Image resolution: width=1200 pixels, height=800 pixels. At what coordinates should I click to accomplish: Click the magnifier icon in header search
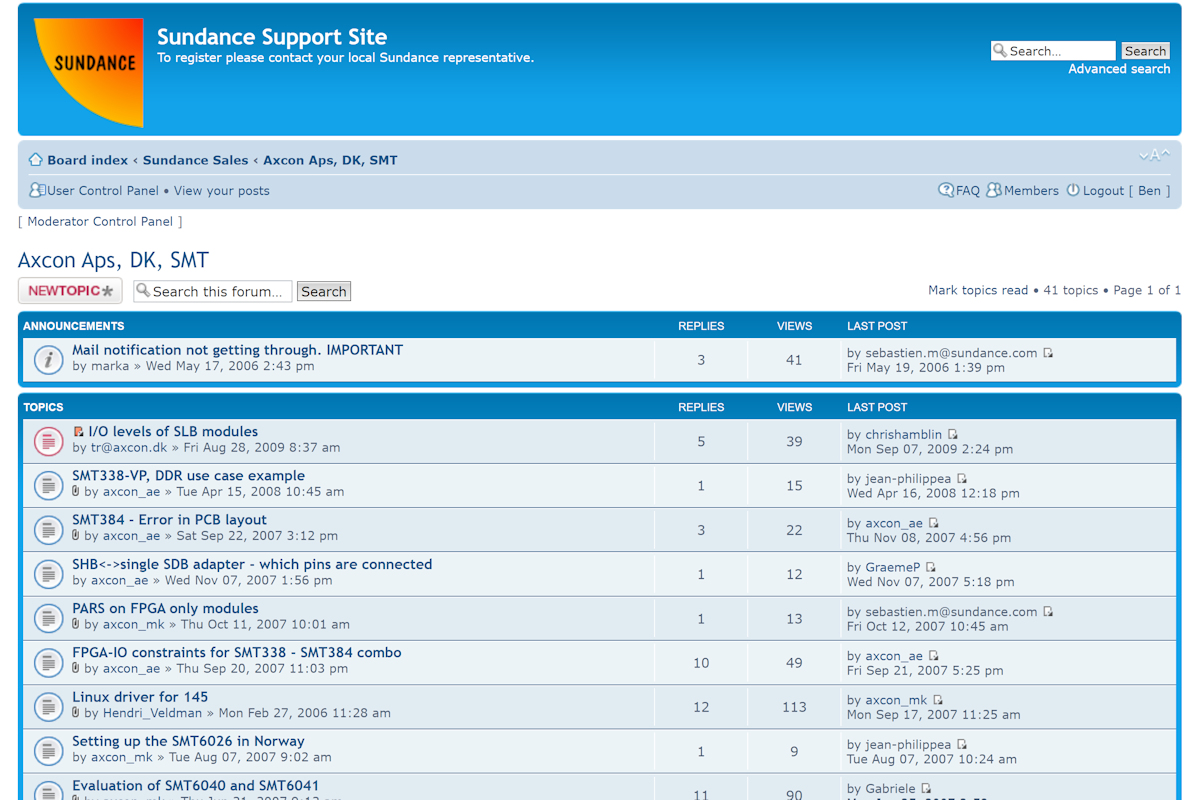point(1000,50)
